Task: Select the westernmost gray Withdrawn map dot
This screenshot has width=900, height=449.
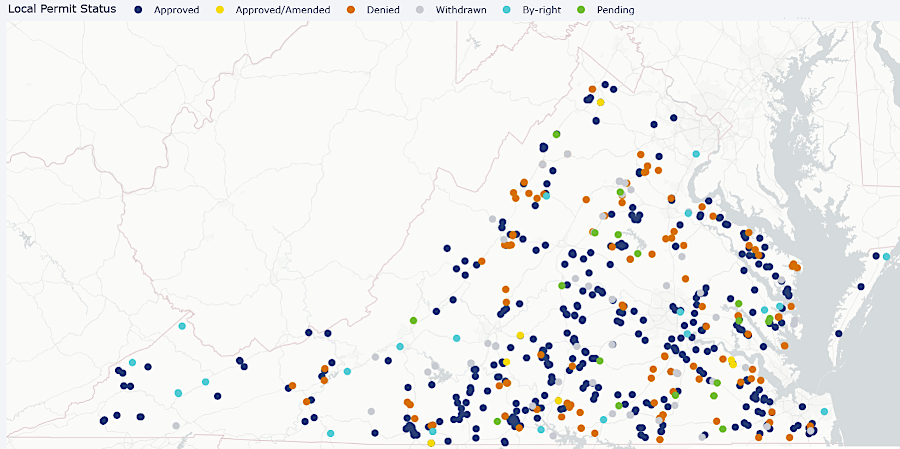Action: 176,425
